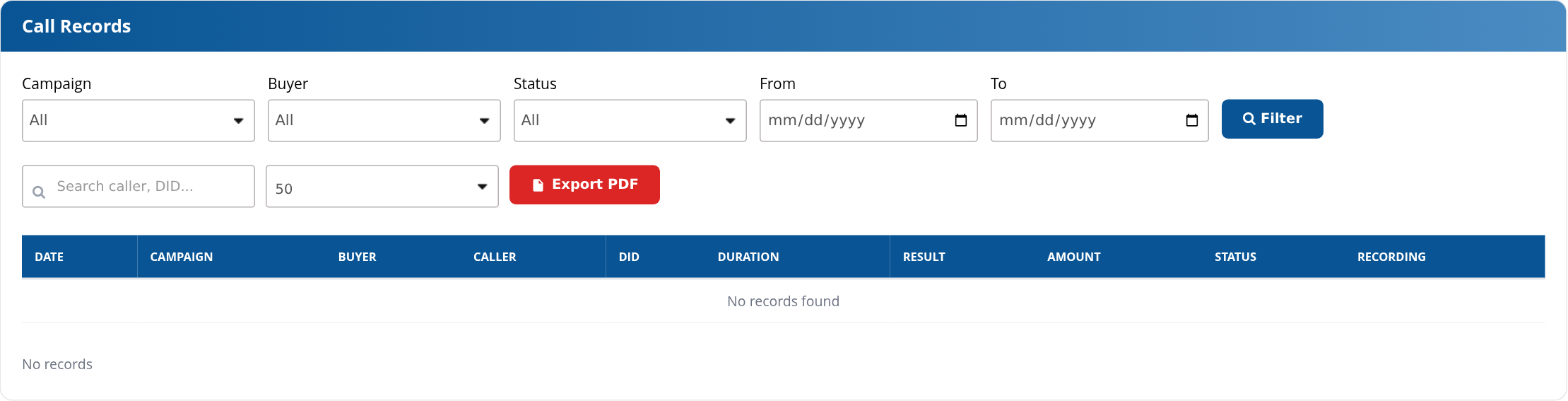Click the Filter button
Viewport: 1568px width, 401px height.
point(1273,119)
